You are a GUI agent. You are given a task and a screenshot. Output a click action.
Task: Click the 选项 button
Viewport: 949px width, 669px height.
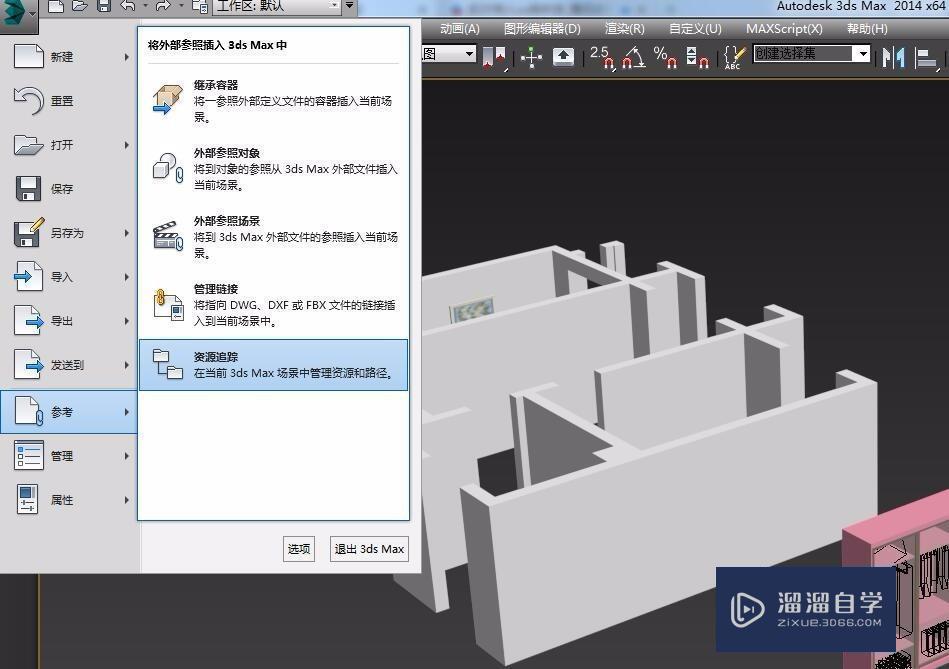point(298,548)
